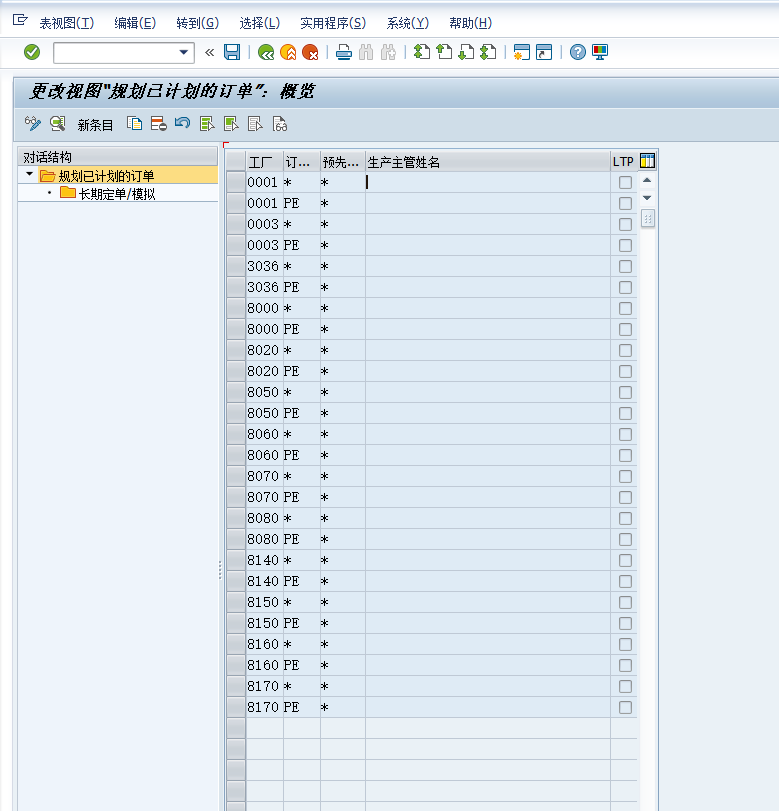Check LTP box for row 8020 PE

pos(625,371)
